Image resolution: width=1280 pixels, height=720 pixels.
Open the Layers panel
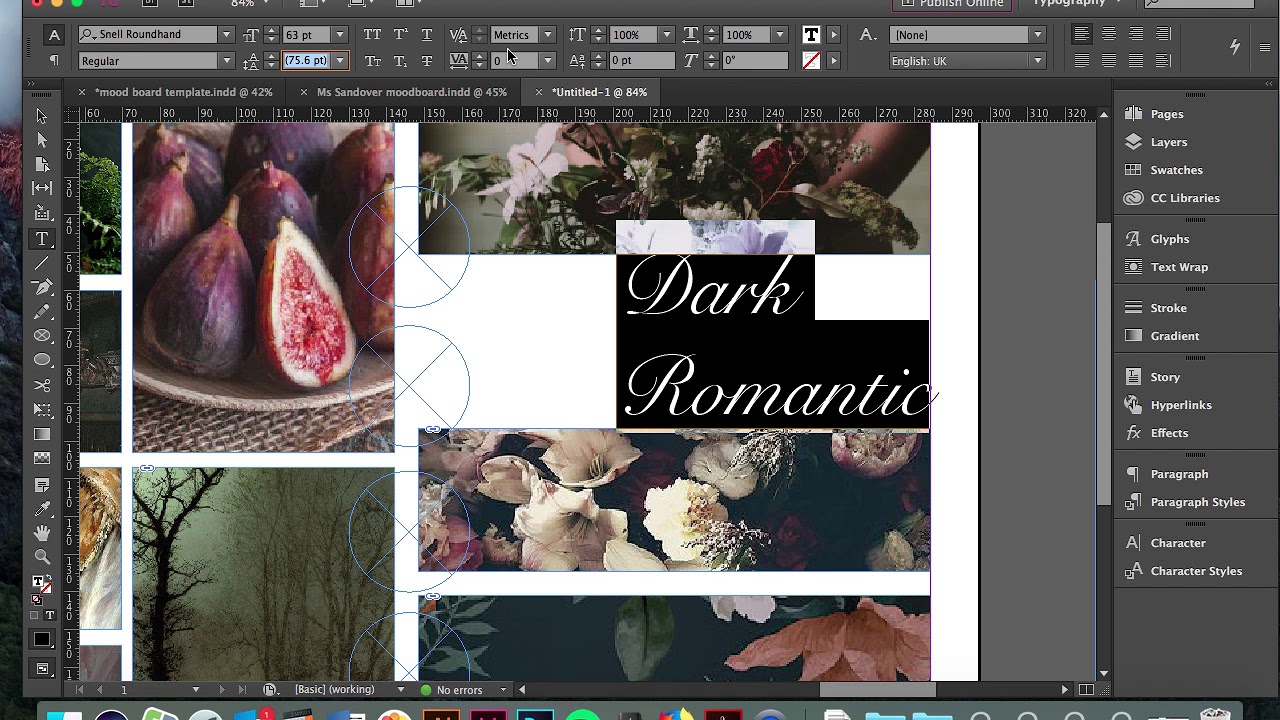(1169, 142)
